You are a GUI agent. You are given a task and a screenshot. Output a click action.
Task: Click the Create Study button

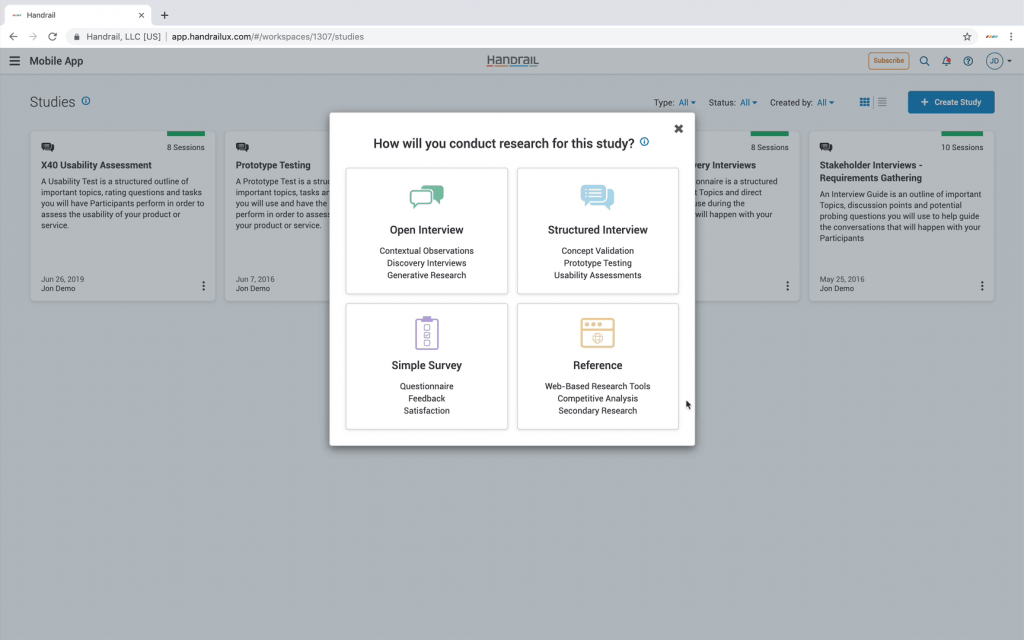951,102
